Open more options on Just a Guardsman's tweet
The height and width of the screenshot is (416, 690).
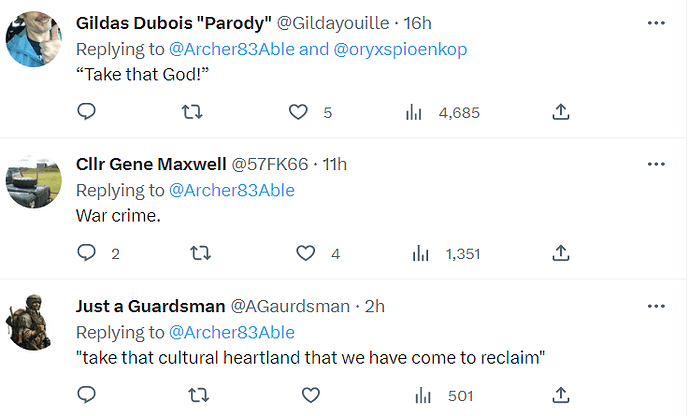click(656, 304)
